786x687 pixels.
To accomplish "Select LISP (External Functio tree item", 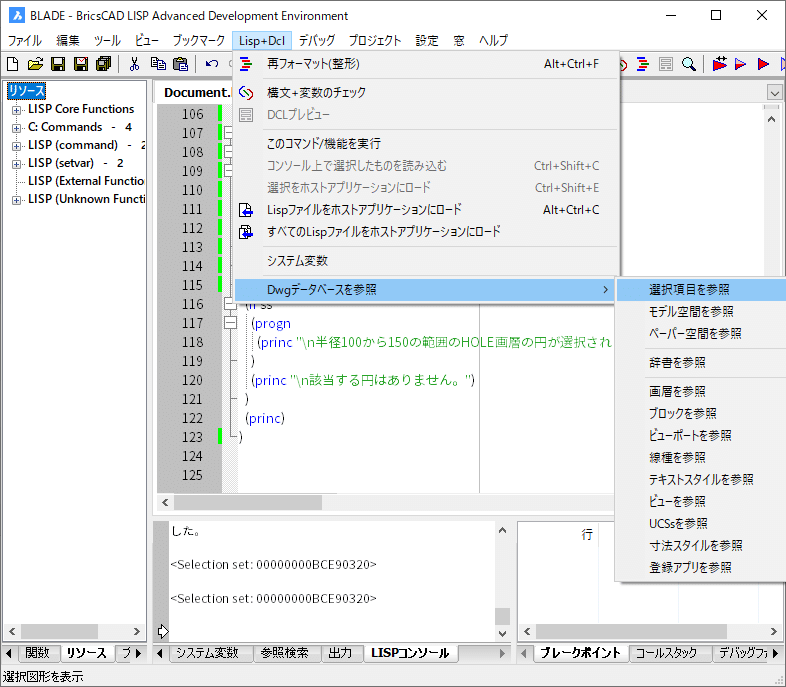I will (x=86, y=181).
